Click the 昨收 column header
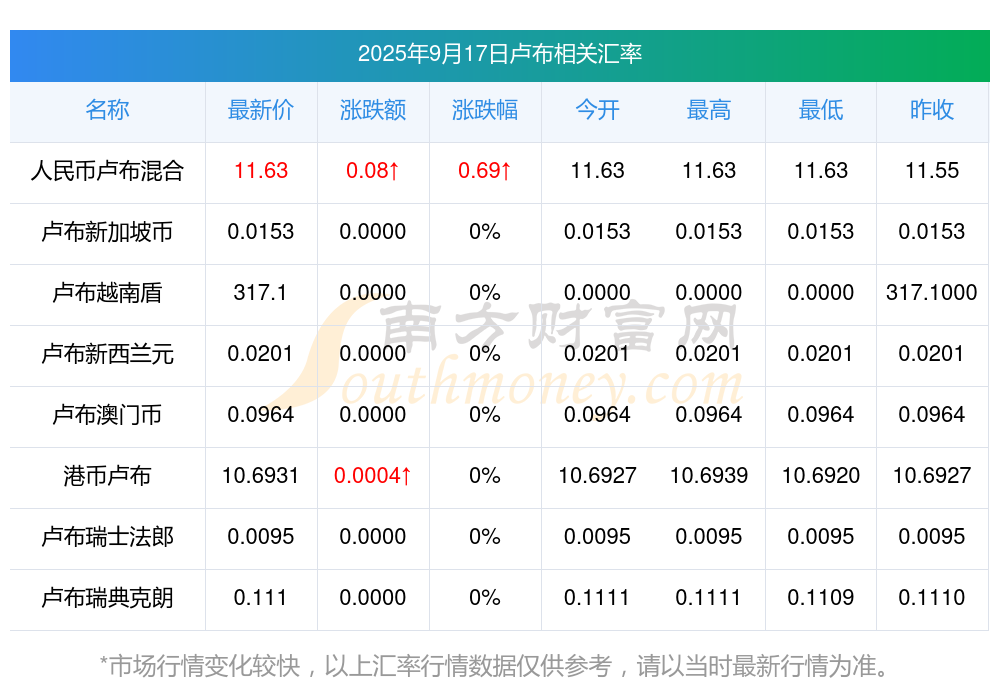Viewport: 1000px width, 698px height. click(x=932, y=110)
